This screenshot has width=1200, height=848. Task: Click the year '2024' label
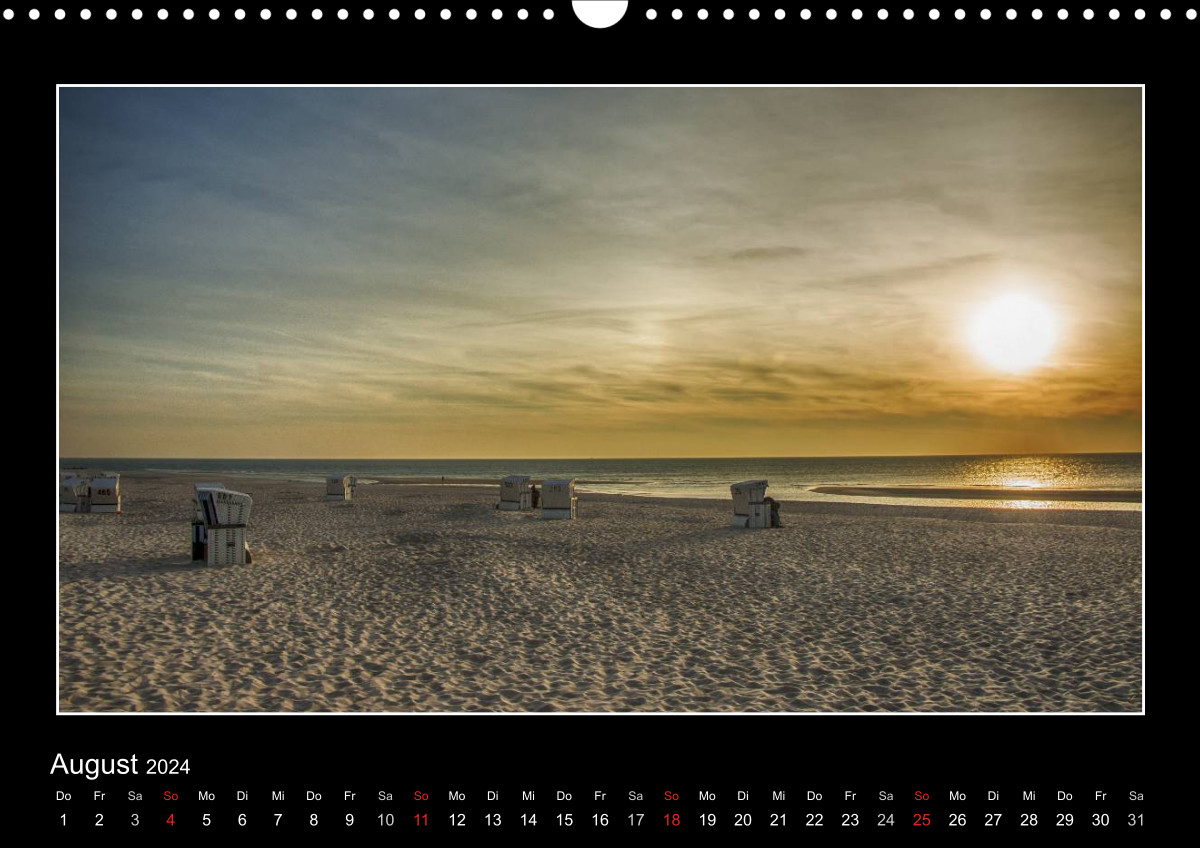click(168, 767)
